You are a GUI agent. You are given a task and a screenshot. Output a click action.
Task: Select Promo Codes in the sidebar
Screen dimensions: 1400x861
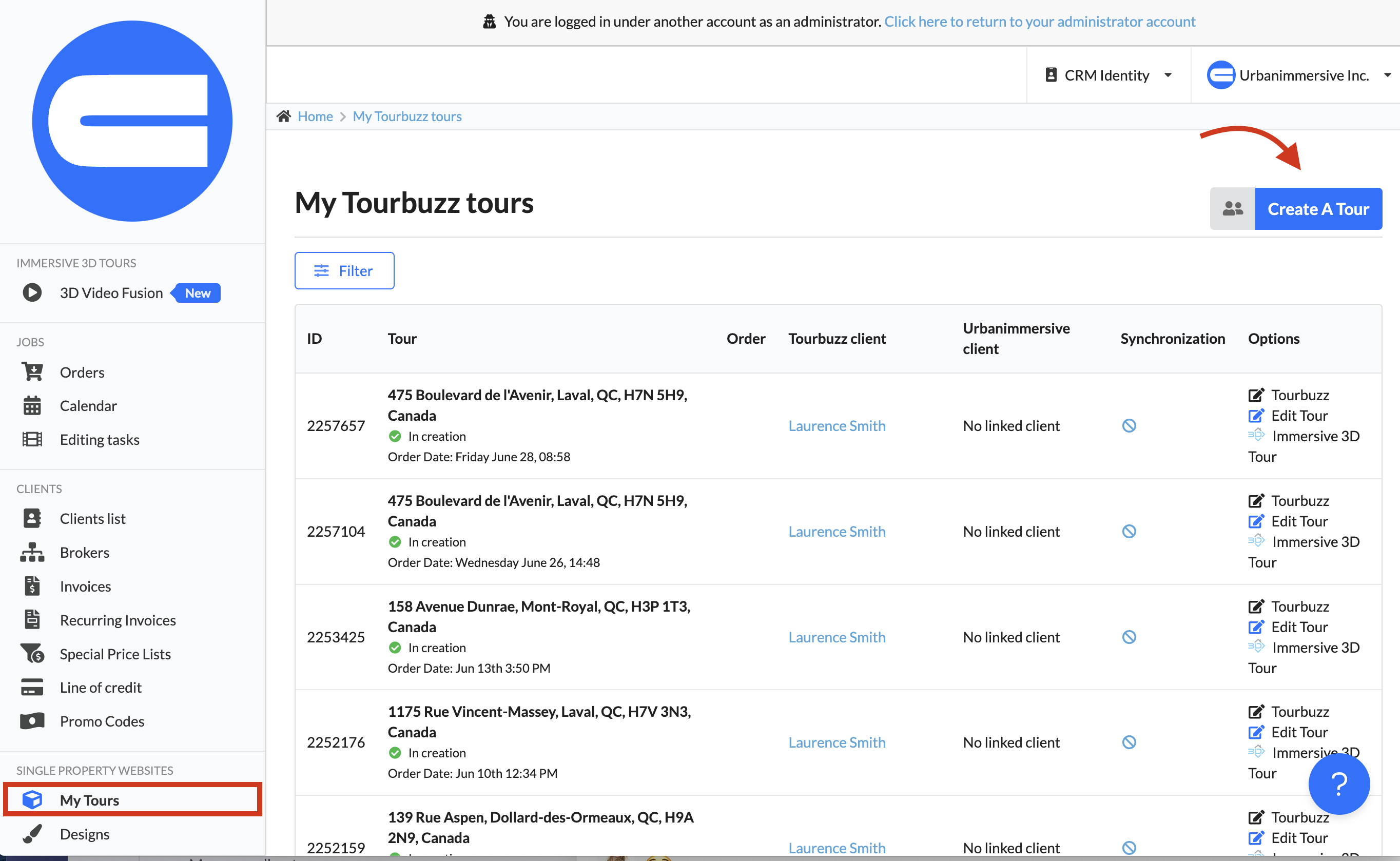[x=102, y=721]
